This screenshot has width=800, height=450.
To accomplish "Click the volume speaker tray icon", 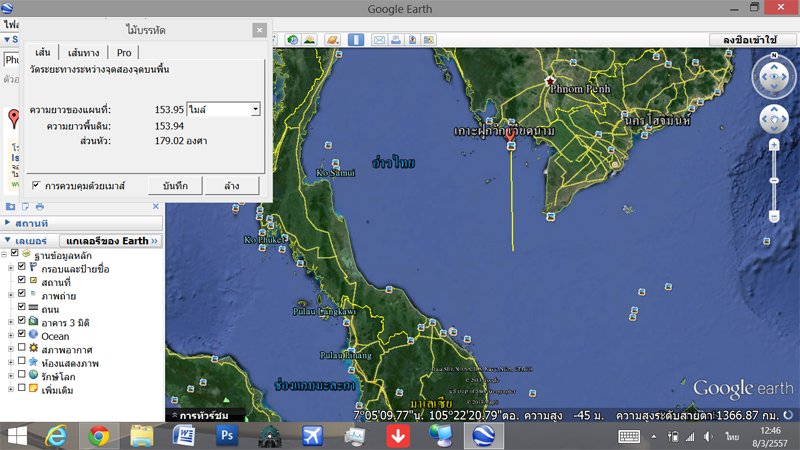I will pos(708,437).
